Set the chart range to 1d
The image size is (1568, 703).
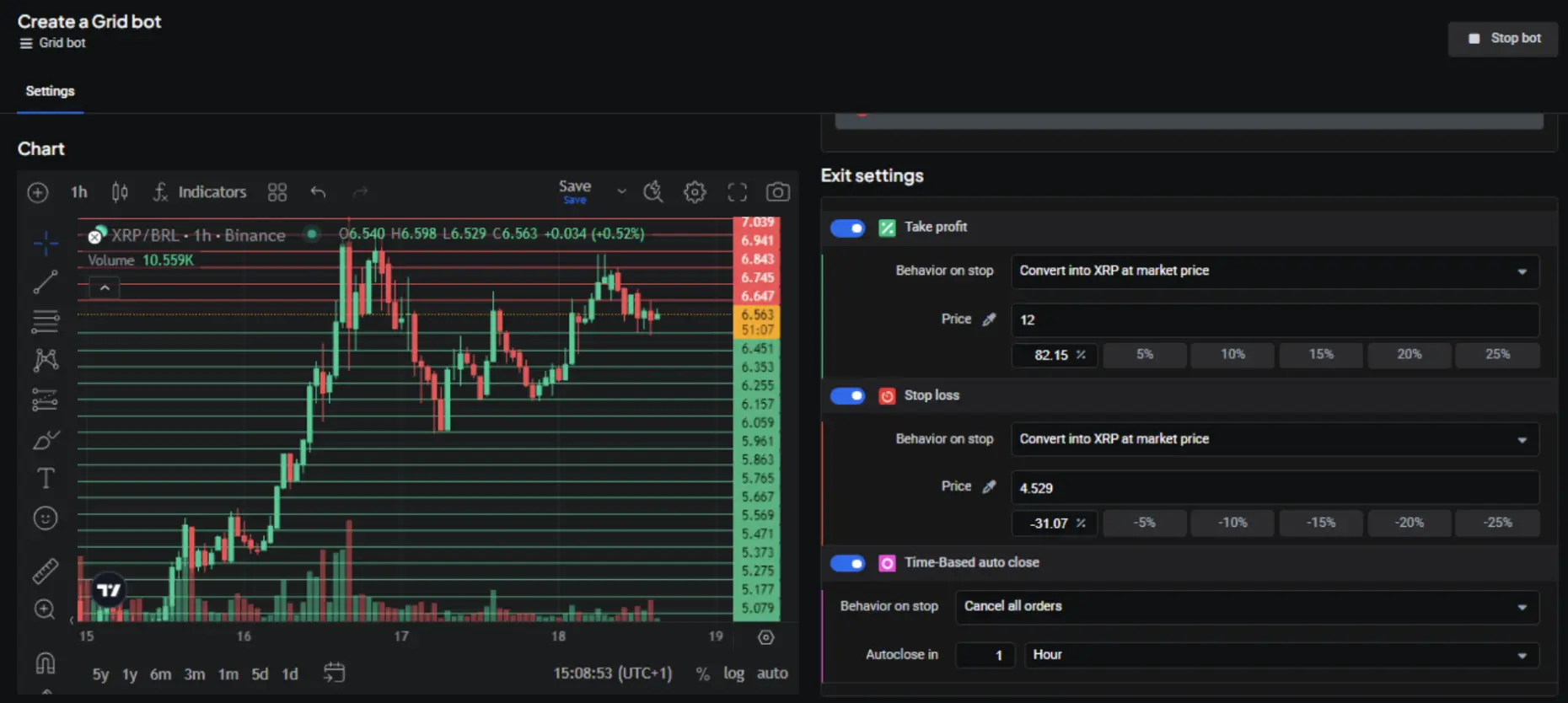[x=290, y=674]
